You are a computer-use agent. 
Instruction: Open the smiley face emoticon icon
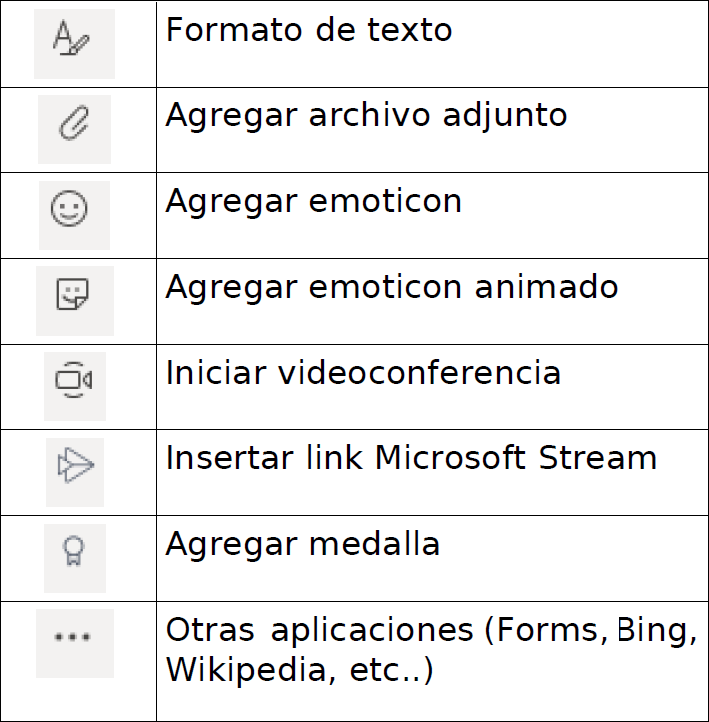click(74, 215)
